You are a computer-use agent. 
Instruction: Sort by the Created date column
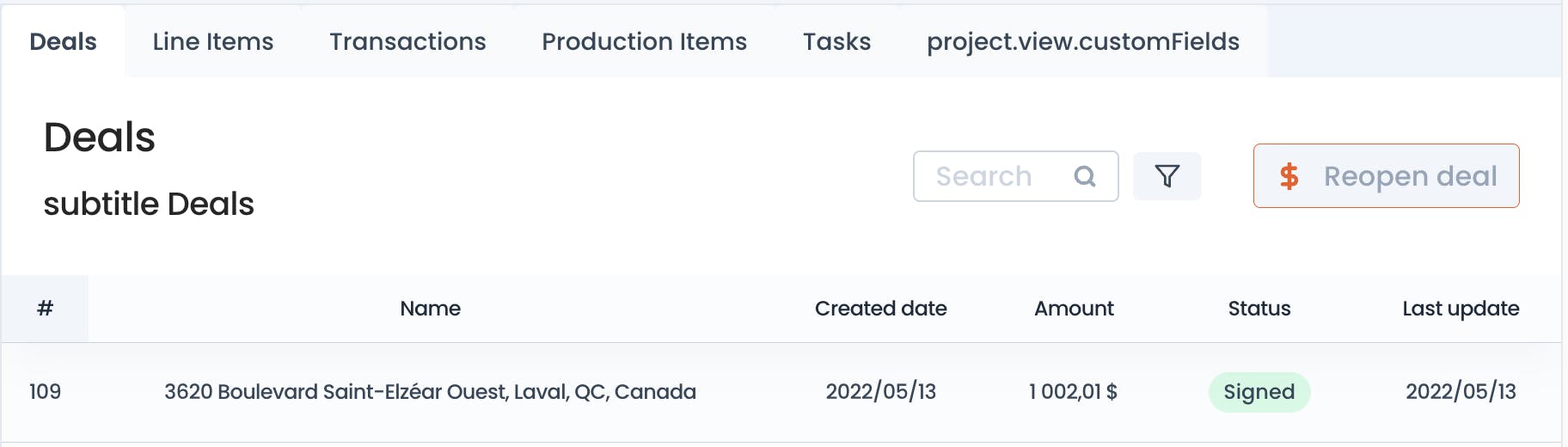tap(880, 309)
